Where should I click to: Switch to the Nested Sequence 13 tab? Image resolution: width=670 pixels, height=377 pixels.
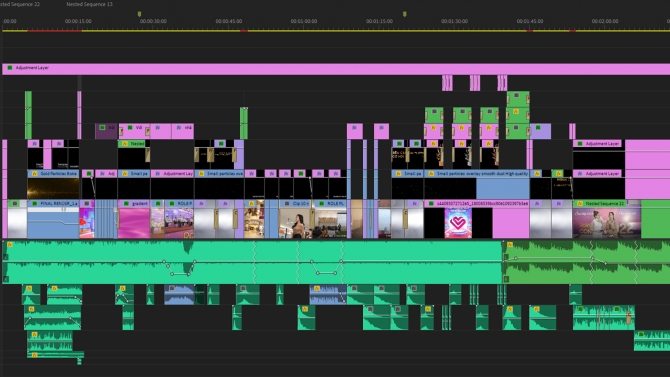pyautogui.click(x=89, y=4)
